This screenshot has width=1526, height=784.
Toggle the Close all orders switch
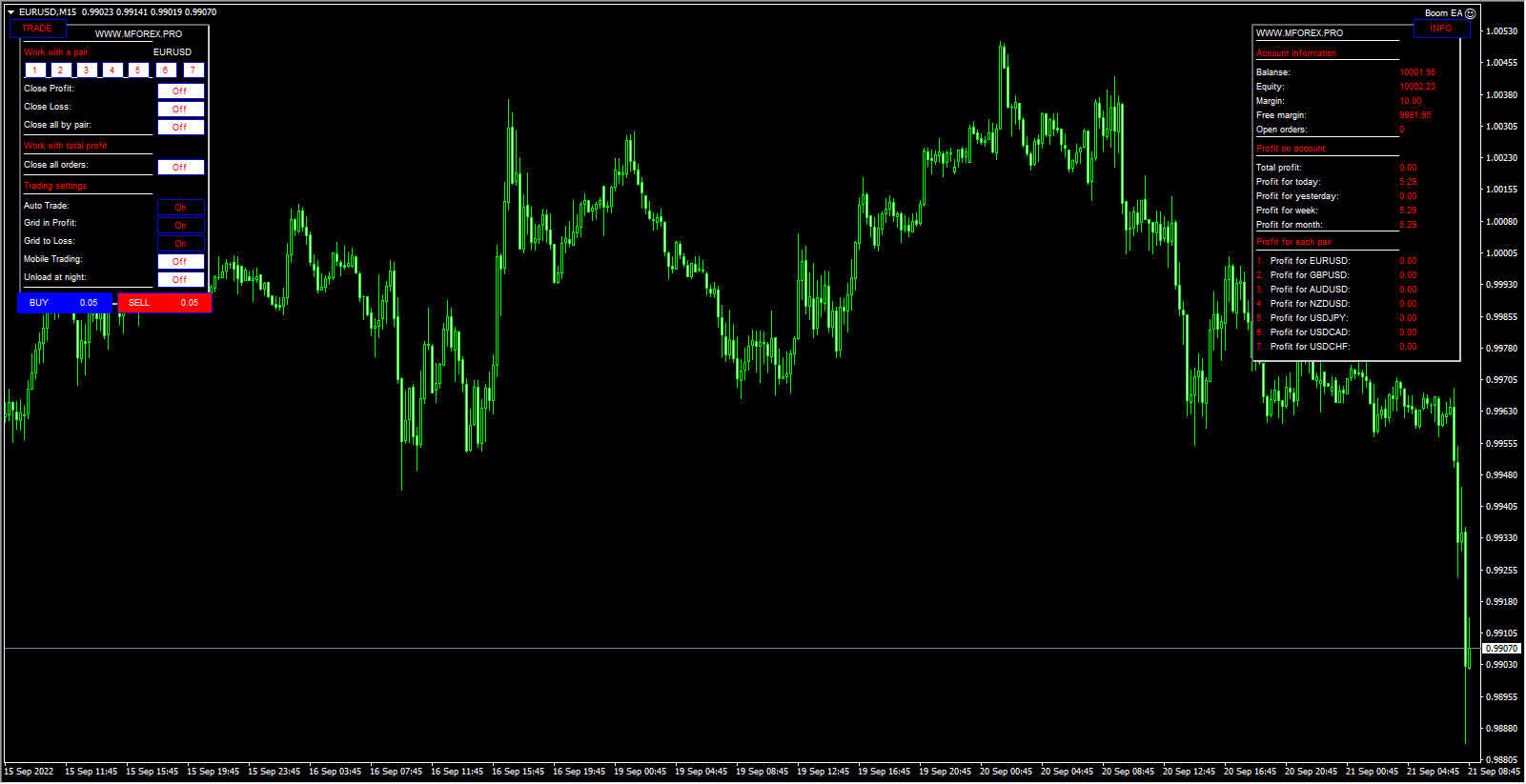click(x=181, y=168)
